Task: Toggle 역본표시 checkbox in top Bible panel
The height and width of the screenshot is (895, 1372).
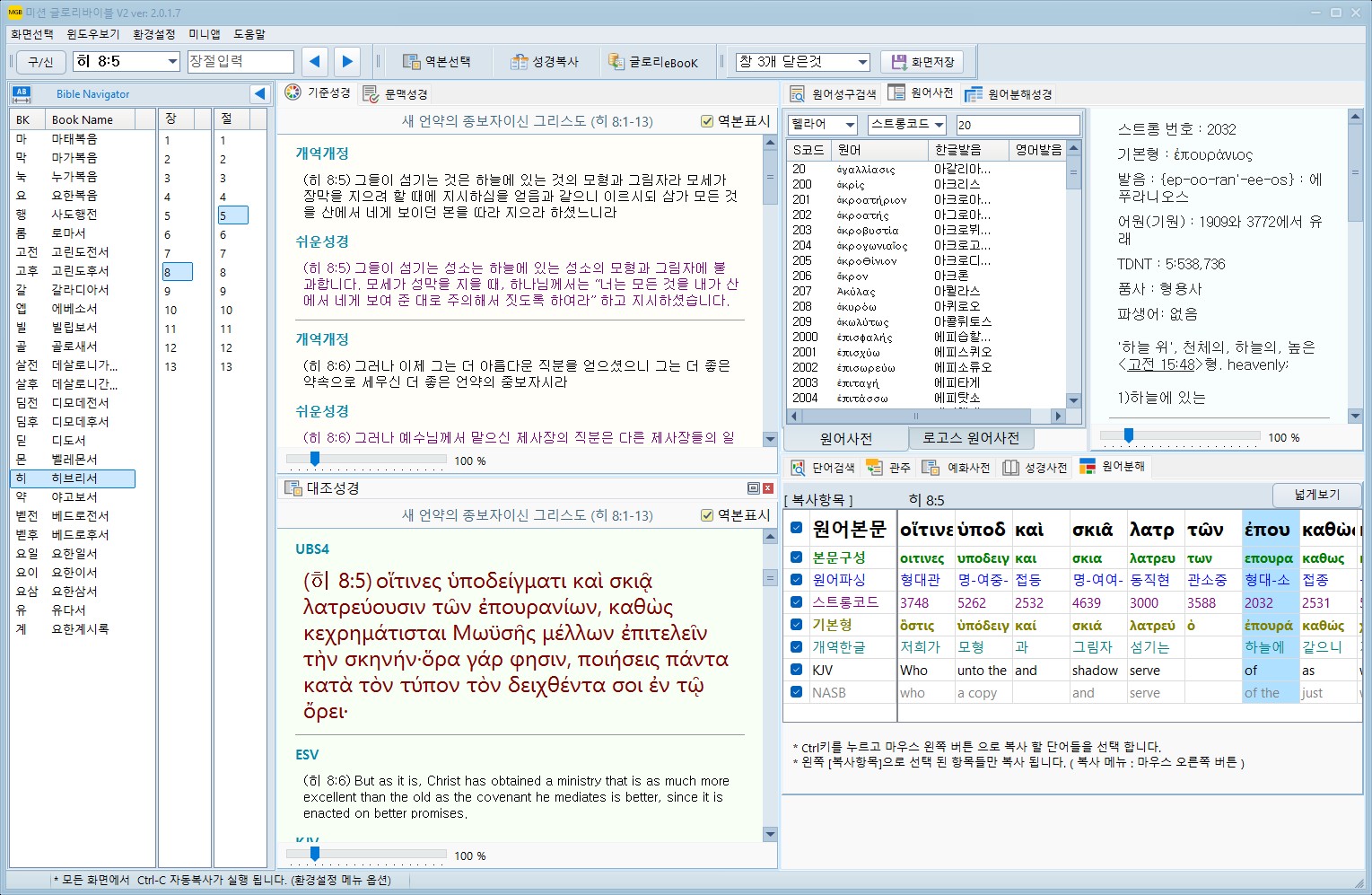Action: tap(707, 121)
